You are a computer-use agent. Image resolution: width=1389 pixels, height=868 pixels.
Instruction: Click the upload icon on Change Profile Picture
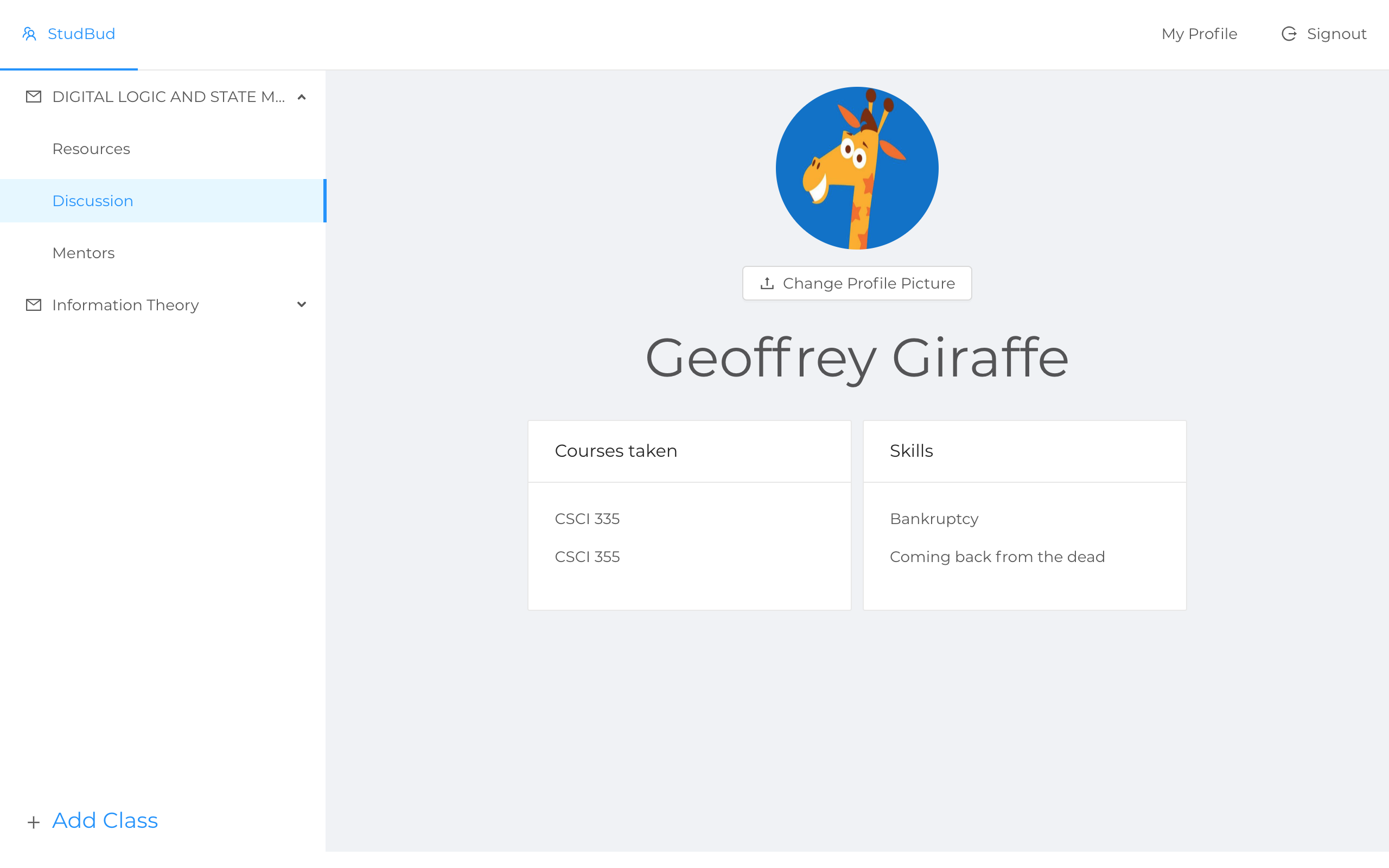[x=767, y=284]
